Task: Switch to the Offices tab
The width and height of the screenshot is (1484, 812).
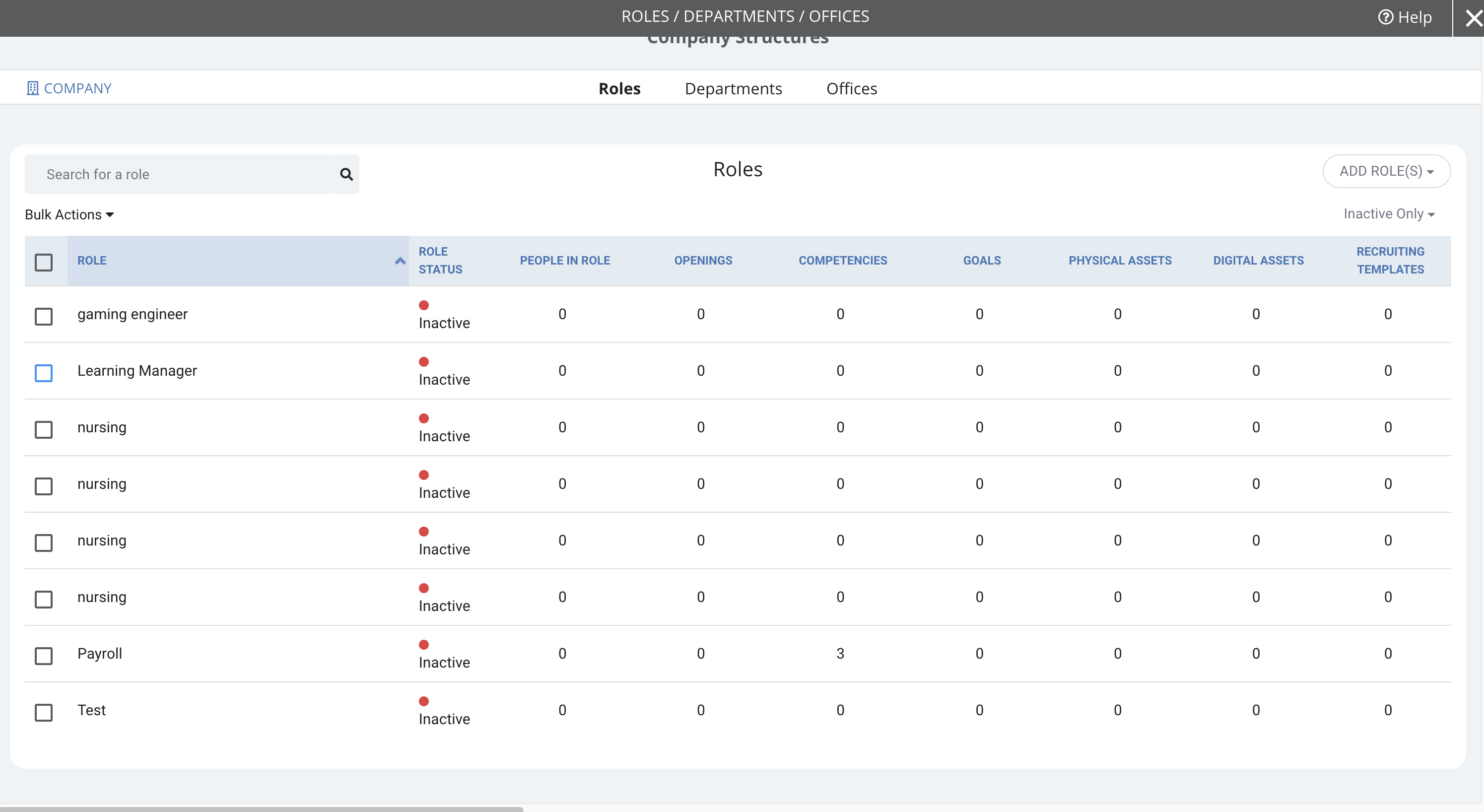Action: point(852,89)
